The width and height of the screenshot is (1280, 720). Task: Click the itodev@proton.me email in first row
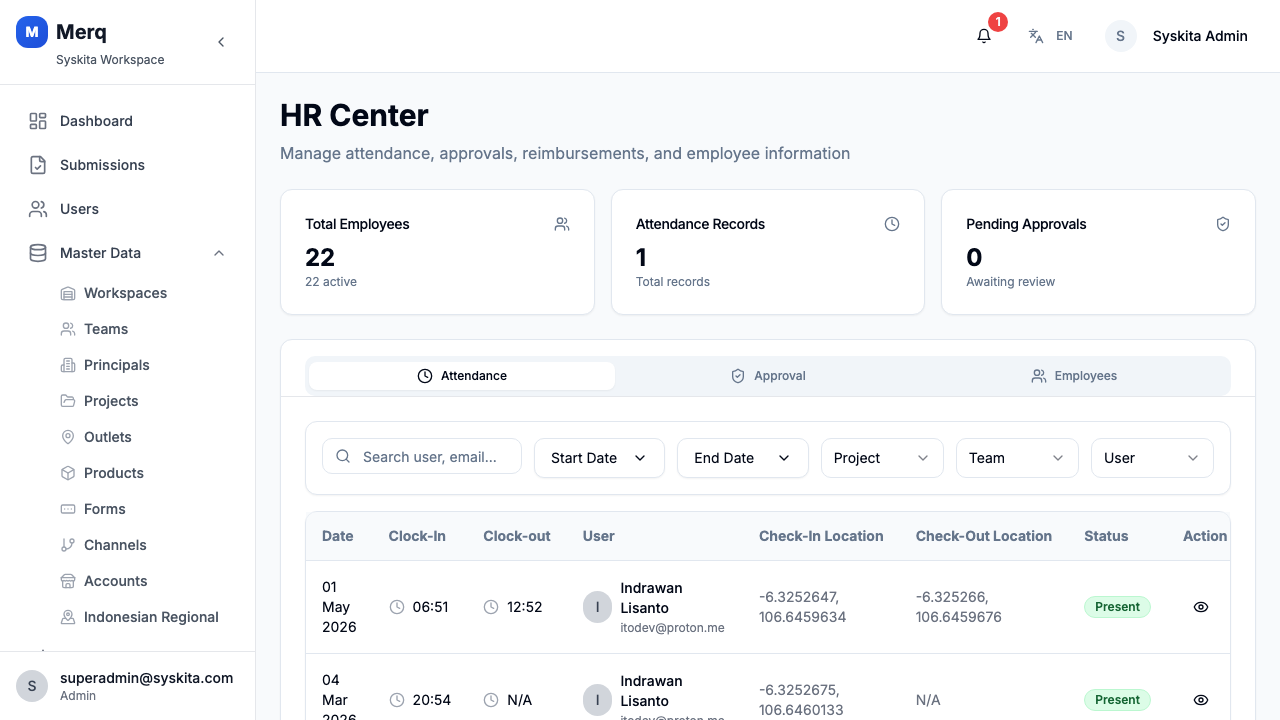672,628
